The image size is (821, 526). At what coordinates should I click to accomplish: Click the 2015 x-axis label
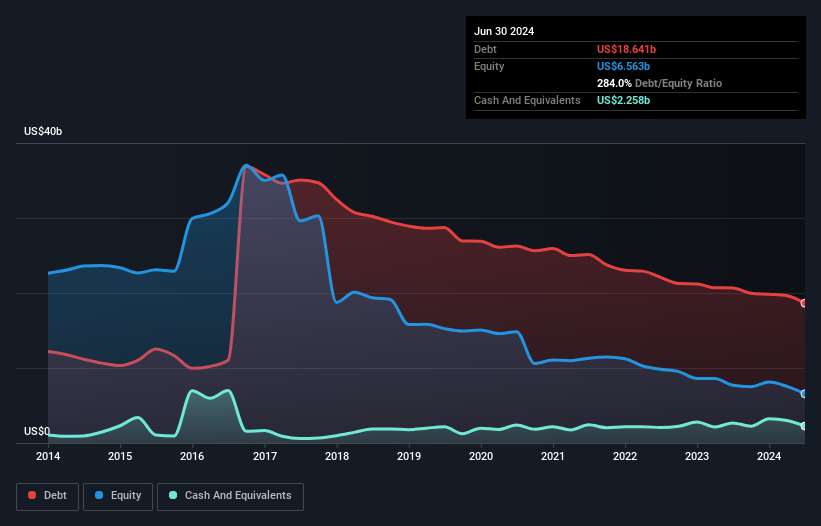[x=120, y=456]
